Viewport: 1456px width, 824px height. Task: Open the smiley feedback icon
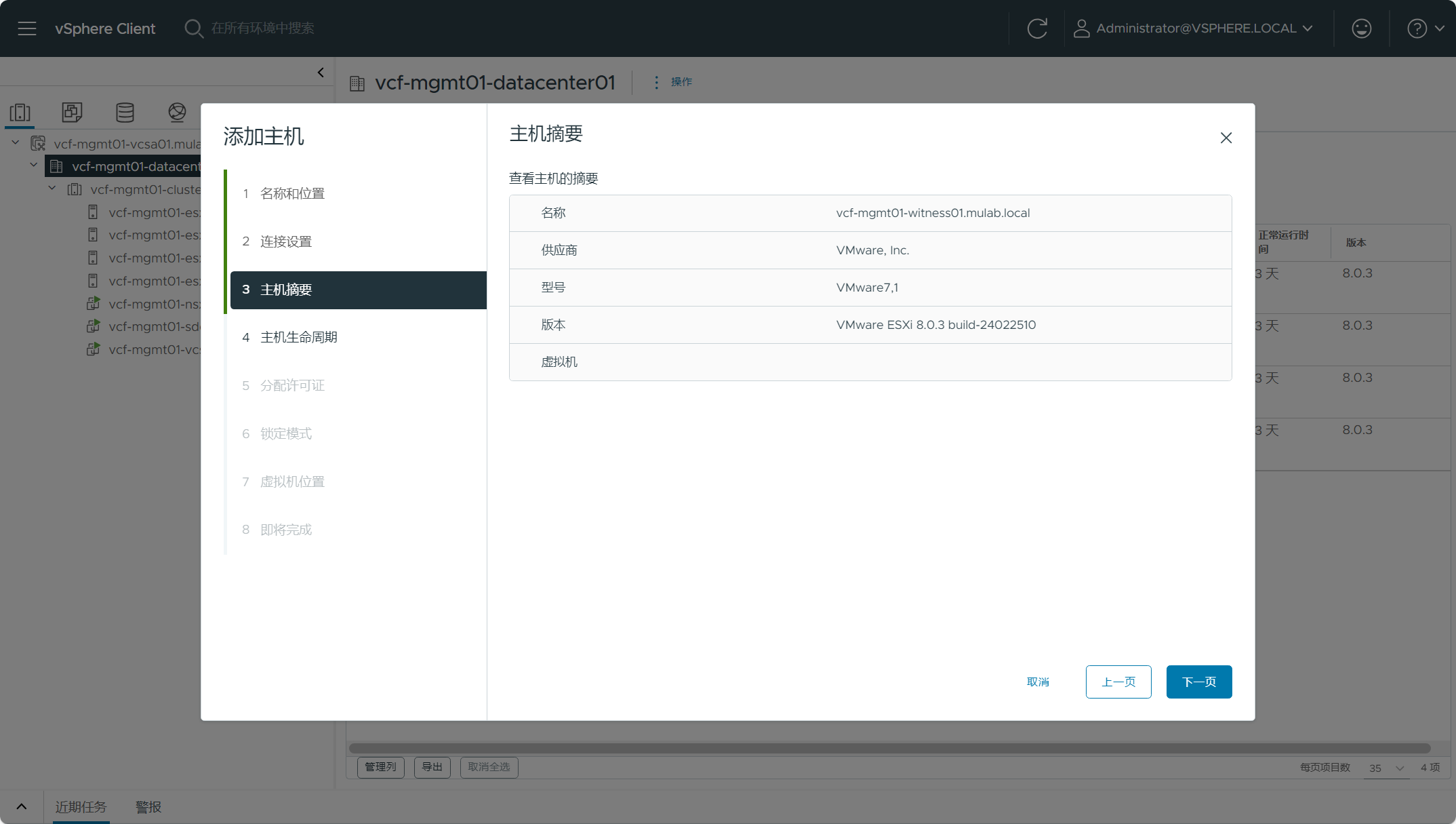coord(1361,28)
